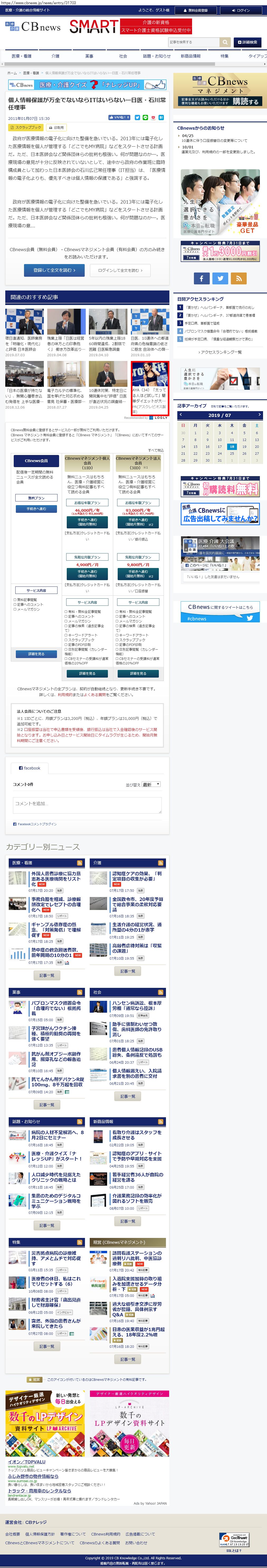The height and width of the screenshot is (1568, 267).
Task: Click 登録して全文を読む button
Action: click(x=54, y=270)
